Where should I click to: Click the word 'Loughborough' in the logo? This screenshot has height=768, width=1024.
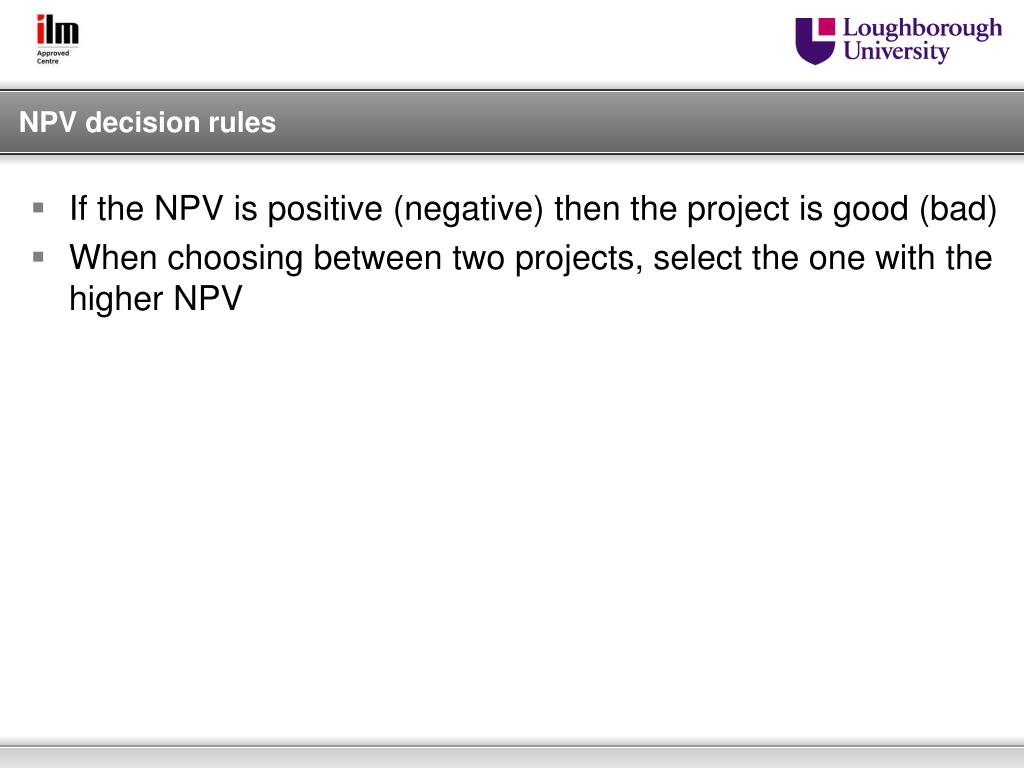coord(922,29)
